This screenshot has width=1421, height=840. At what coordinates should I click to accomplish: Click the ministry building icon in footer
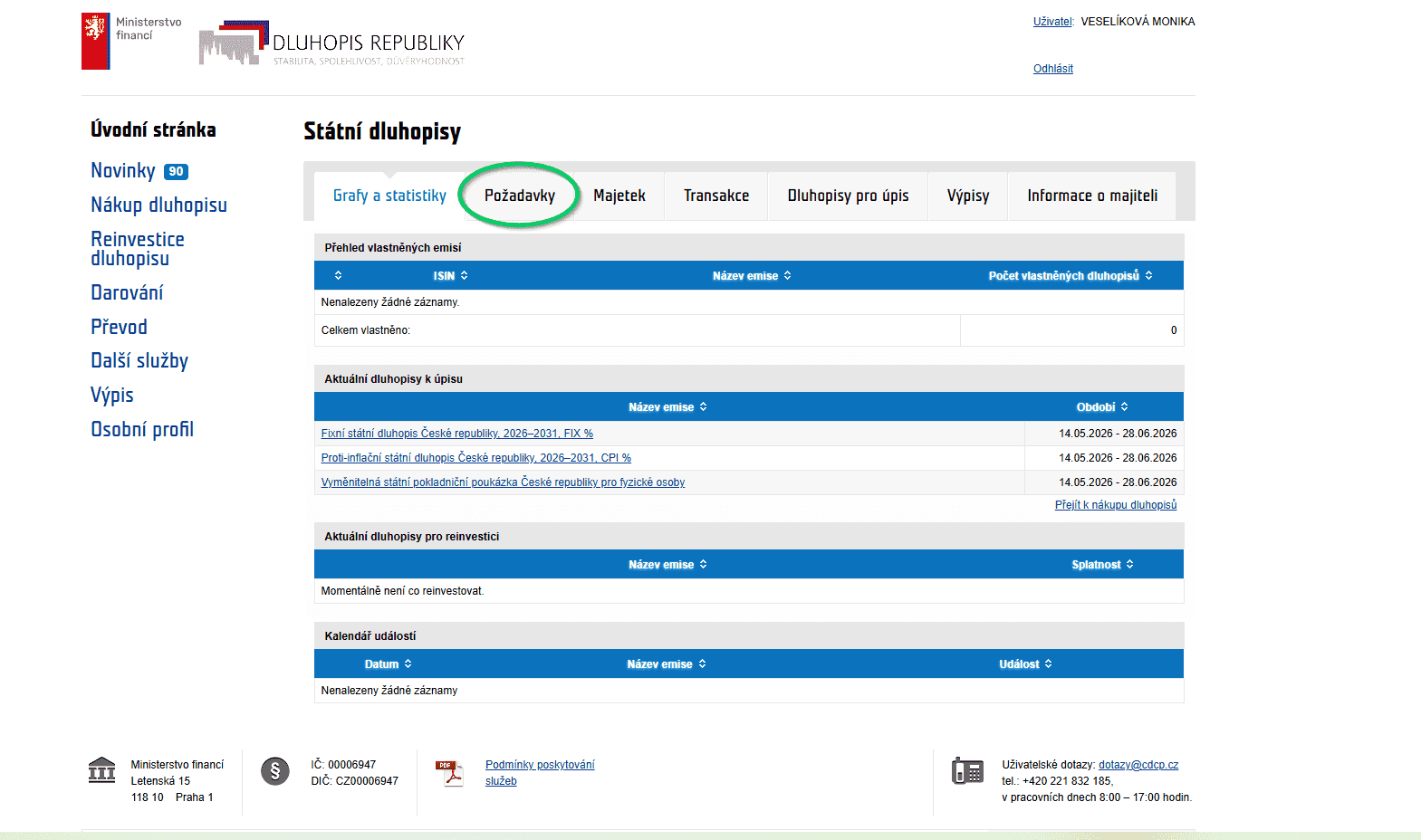(x=101, y=769)
